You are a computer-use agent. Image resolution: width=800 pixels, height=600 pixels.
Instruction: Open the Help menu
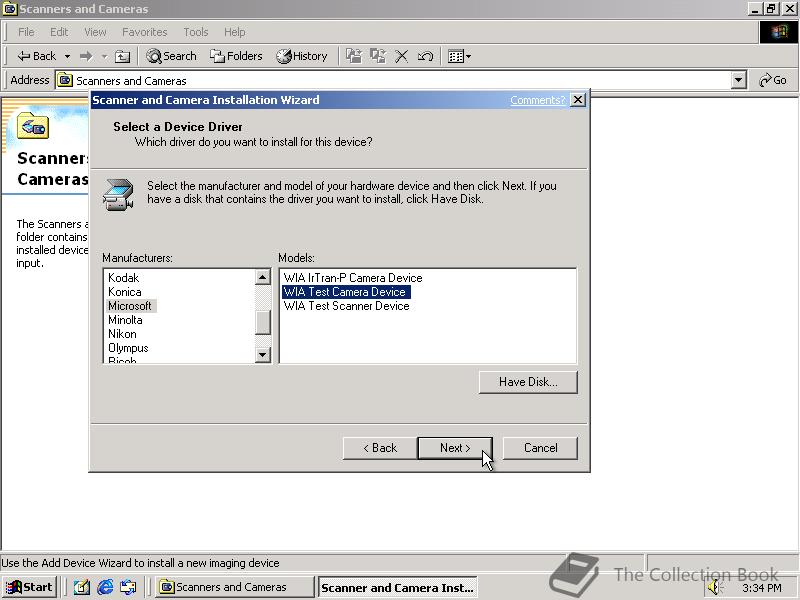pyautogui.click(x=234, y=32)
